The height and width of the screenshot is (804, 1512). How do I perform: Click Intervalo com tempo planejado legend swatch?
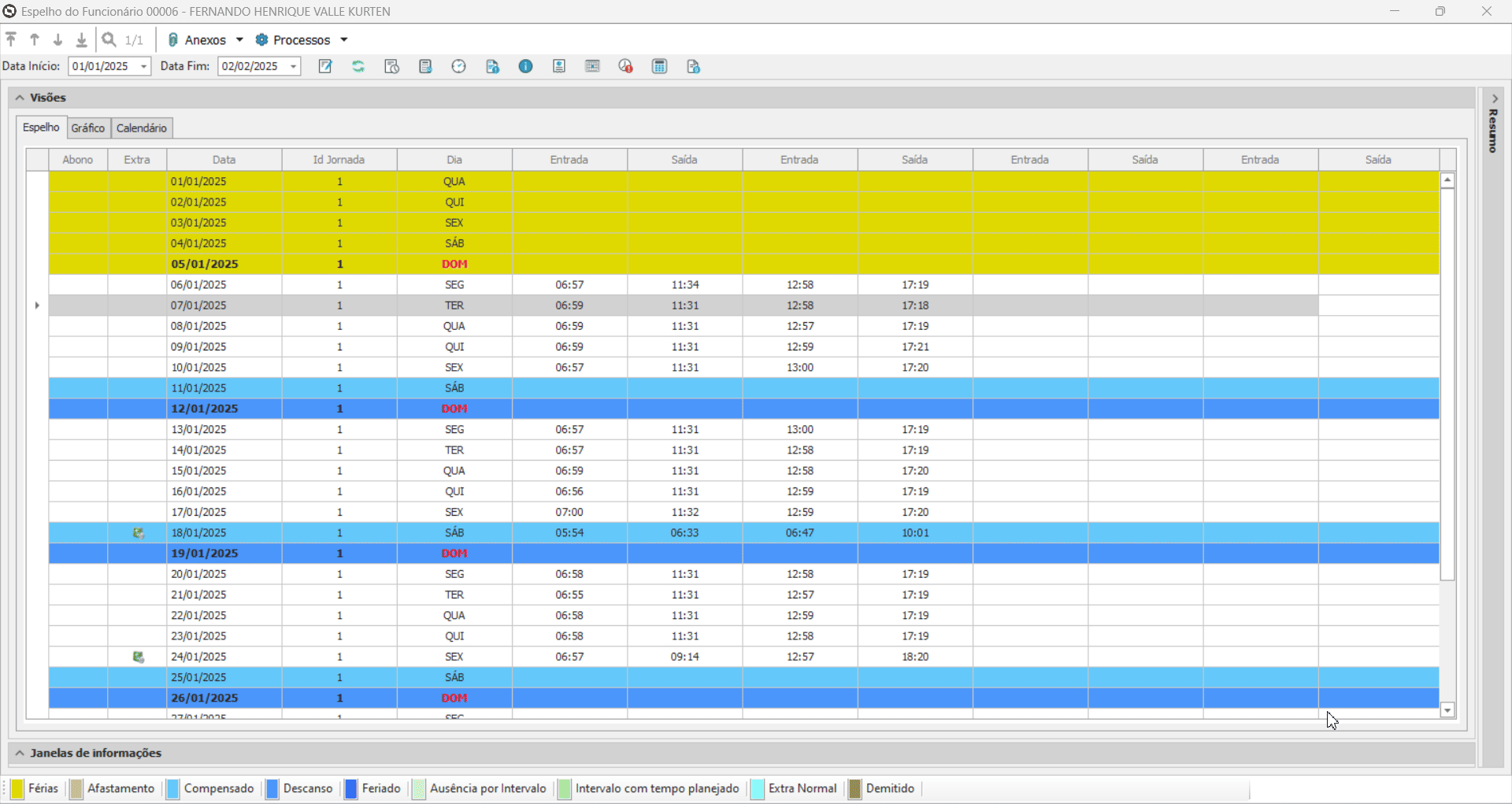565,789
